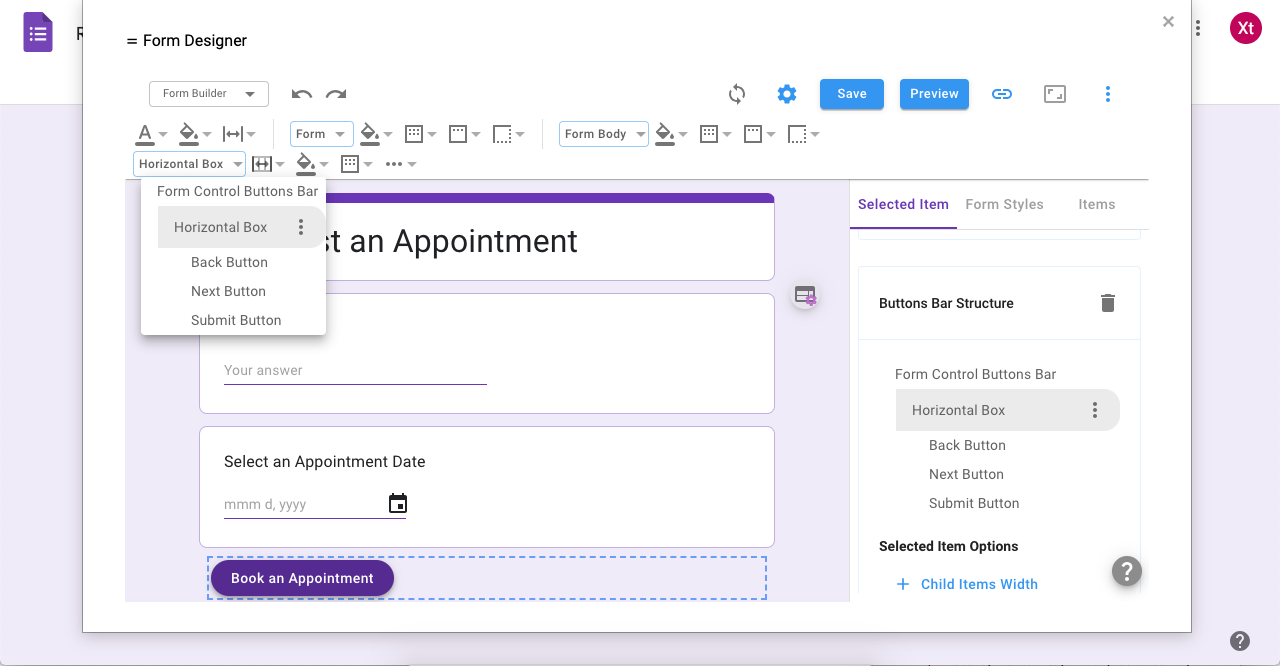Click the Save button
Viewport: 1280px width, 666px height.
point(852,94)
